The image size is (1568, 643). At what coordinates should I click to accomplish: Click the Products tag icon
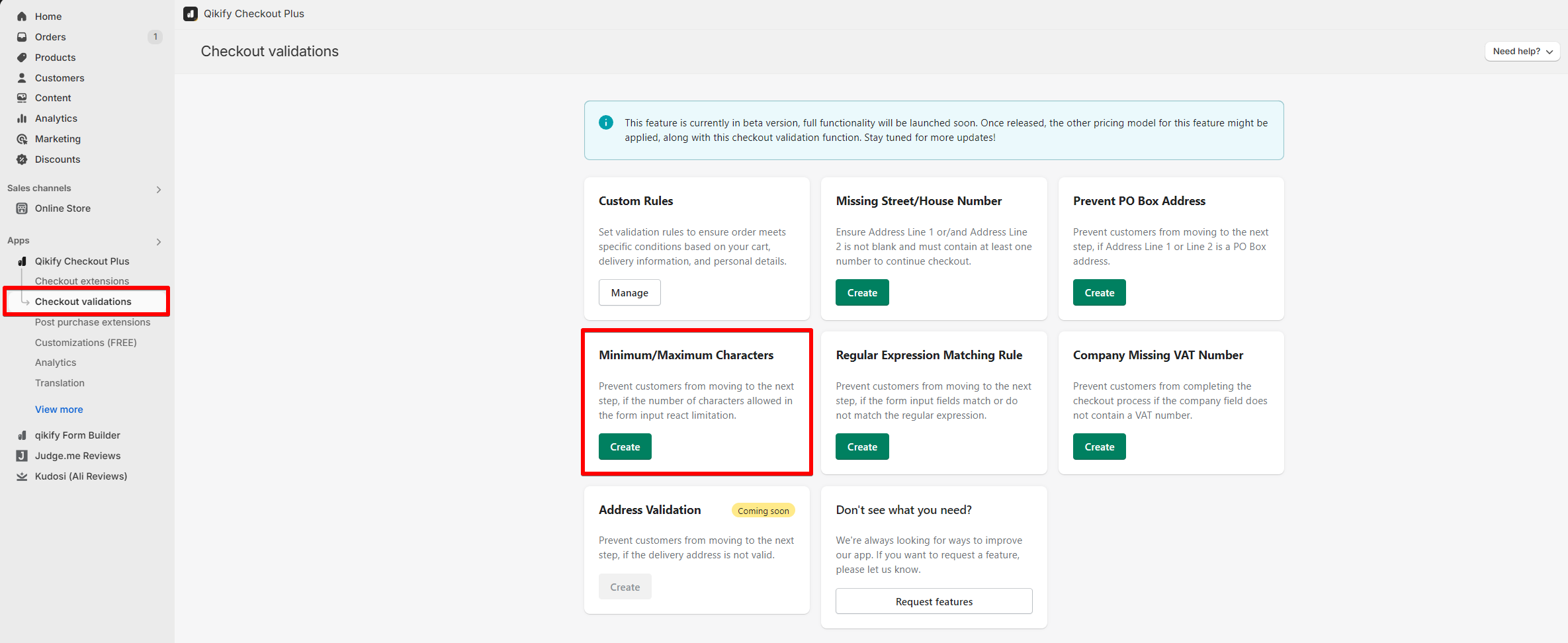pos(22,58)
